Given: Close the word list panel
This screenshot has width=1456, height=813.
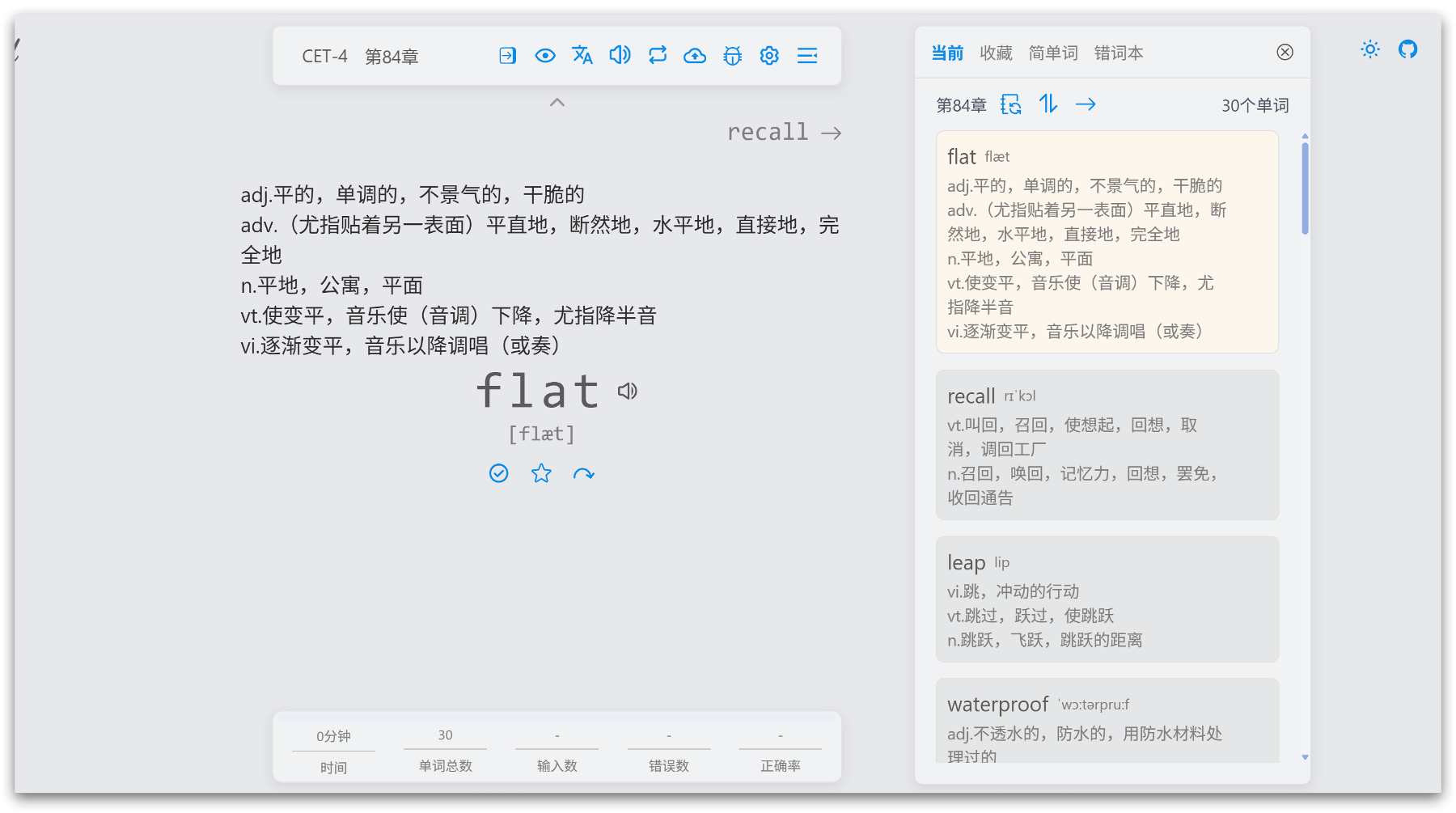Looking at the screenshot, I should coord(1285,52).
